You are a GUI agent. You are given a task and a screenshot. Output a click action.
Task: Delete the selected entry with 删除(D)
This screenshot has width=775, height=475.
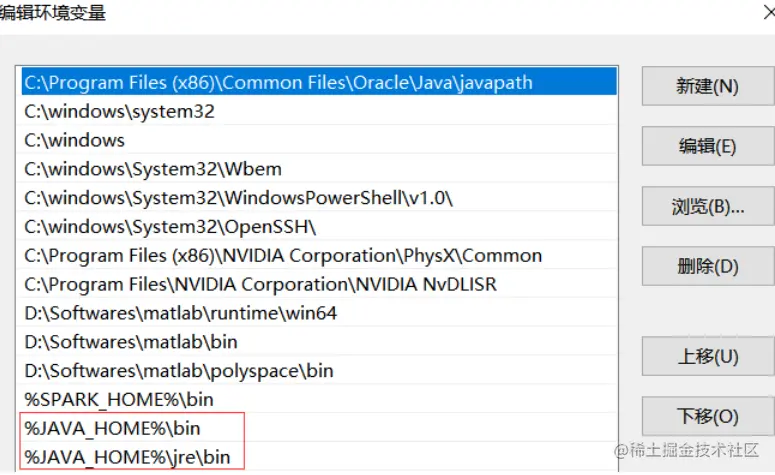[x=708, y=266]
